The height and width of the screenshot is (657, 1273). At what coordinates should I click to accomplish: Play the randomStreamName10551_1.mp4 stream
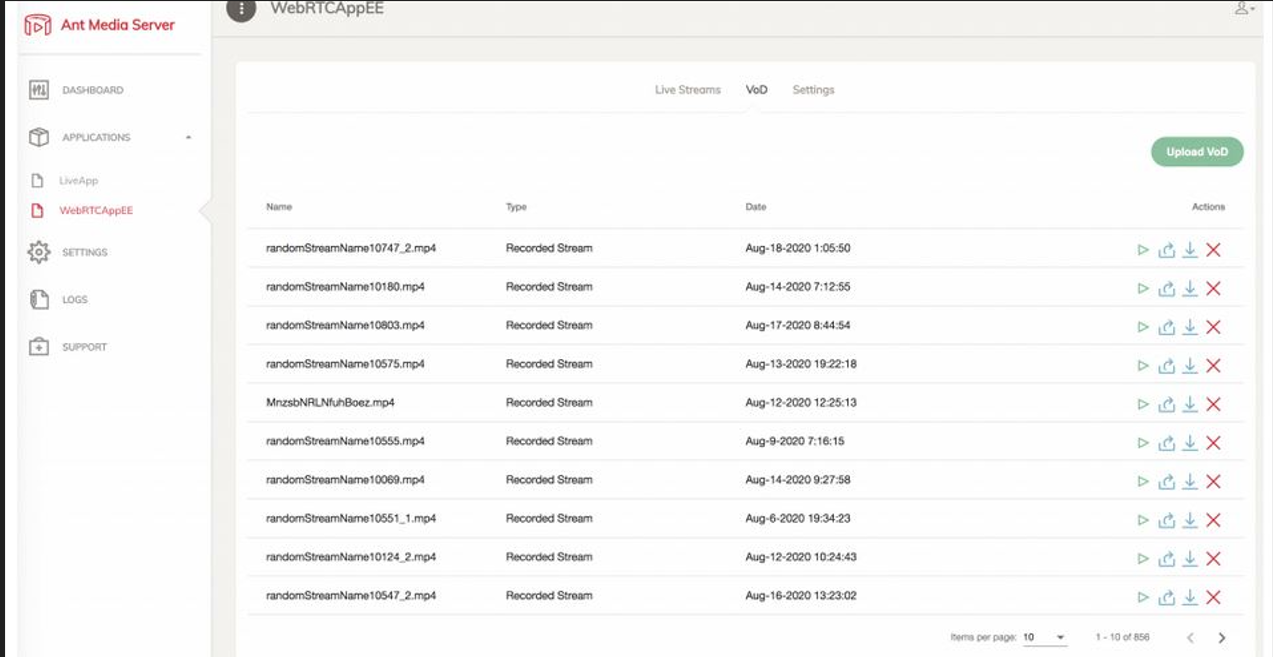[1141, 518]
